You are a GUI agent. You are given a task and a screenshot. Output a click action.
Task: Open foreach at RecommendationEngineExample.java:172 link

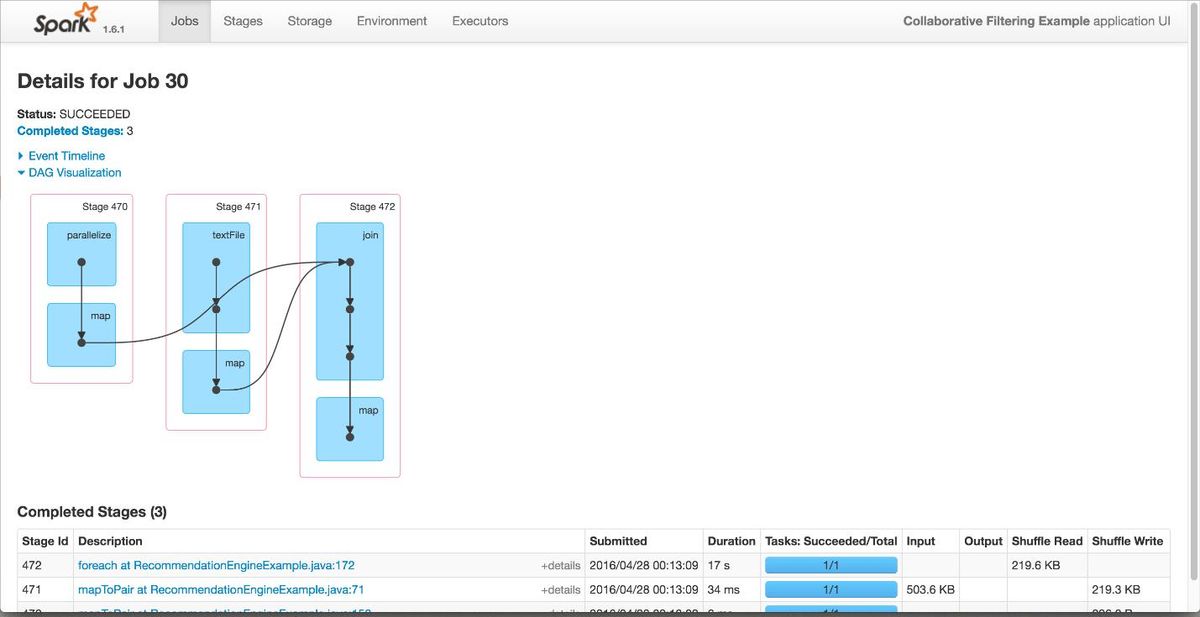click(x=216, y=565)
